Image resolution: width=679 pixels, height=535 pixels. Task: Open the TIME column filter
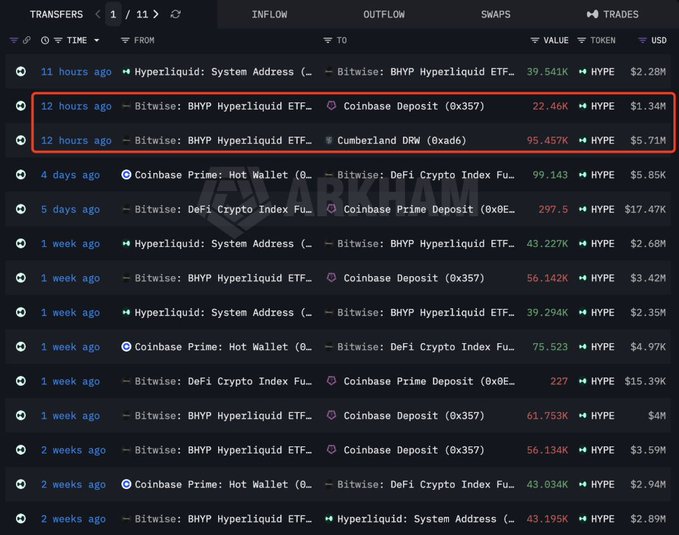(x=58, y=40)
